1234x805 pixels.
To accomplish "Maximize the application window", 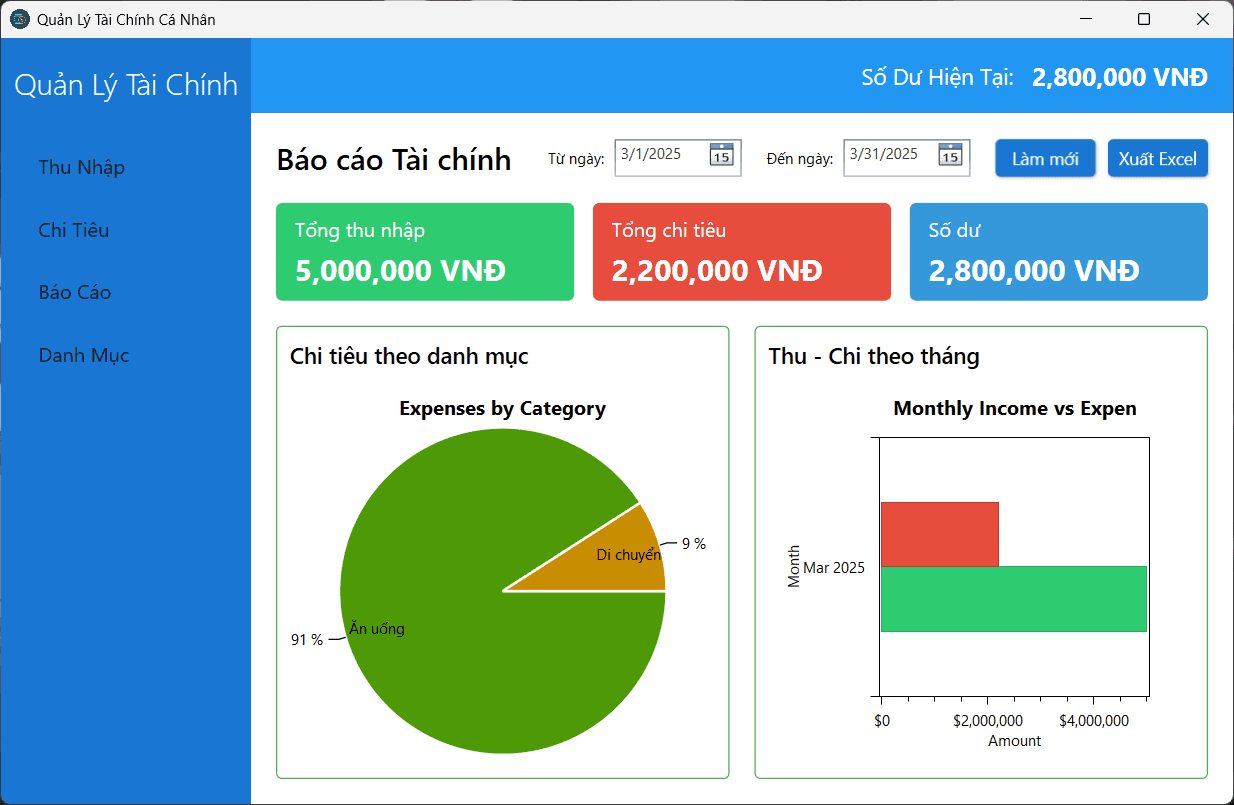I will (1144, 19).
